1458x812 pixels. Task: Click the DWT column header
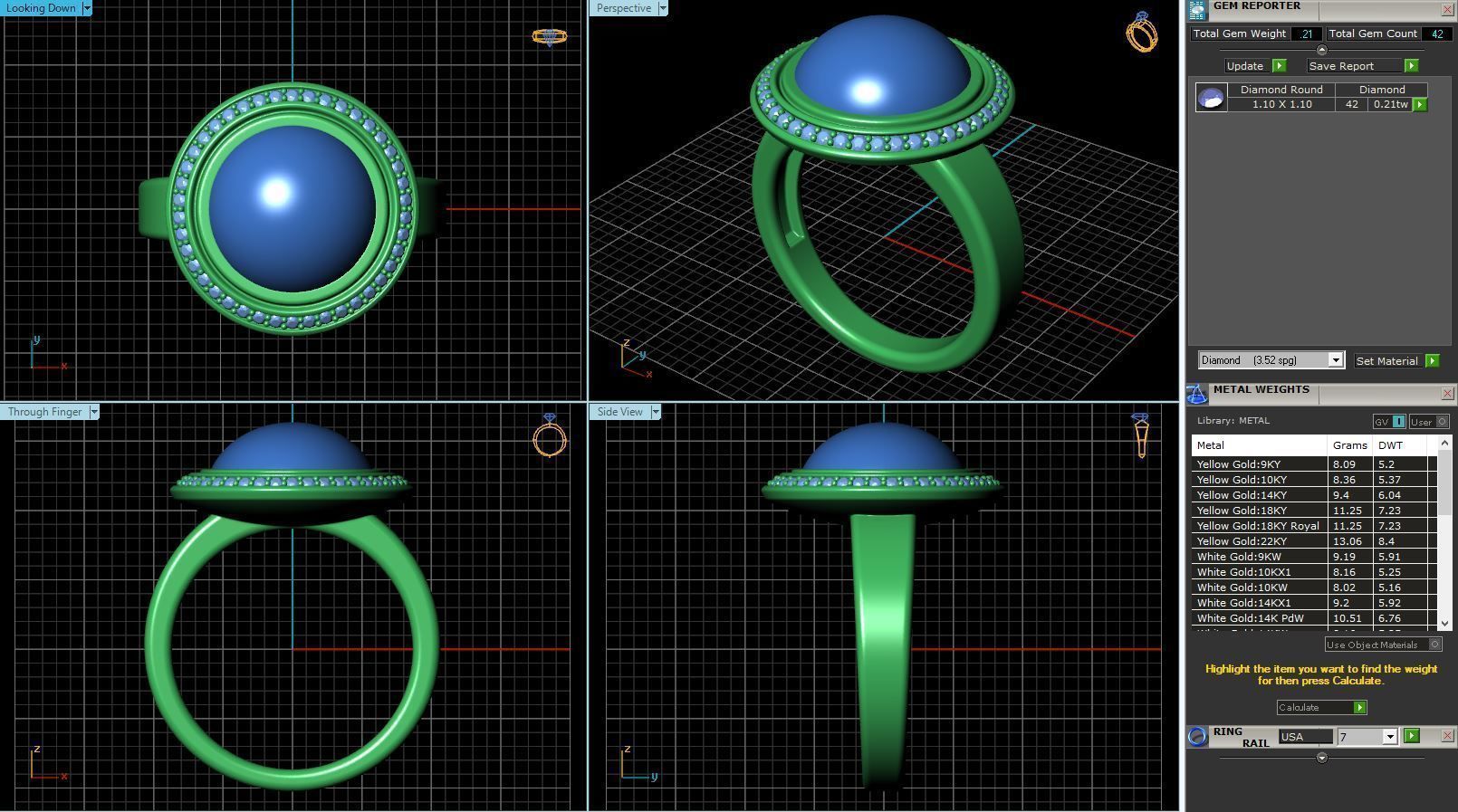point(1400,445)
